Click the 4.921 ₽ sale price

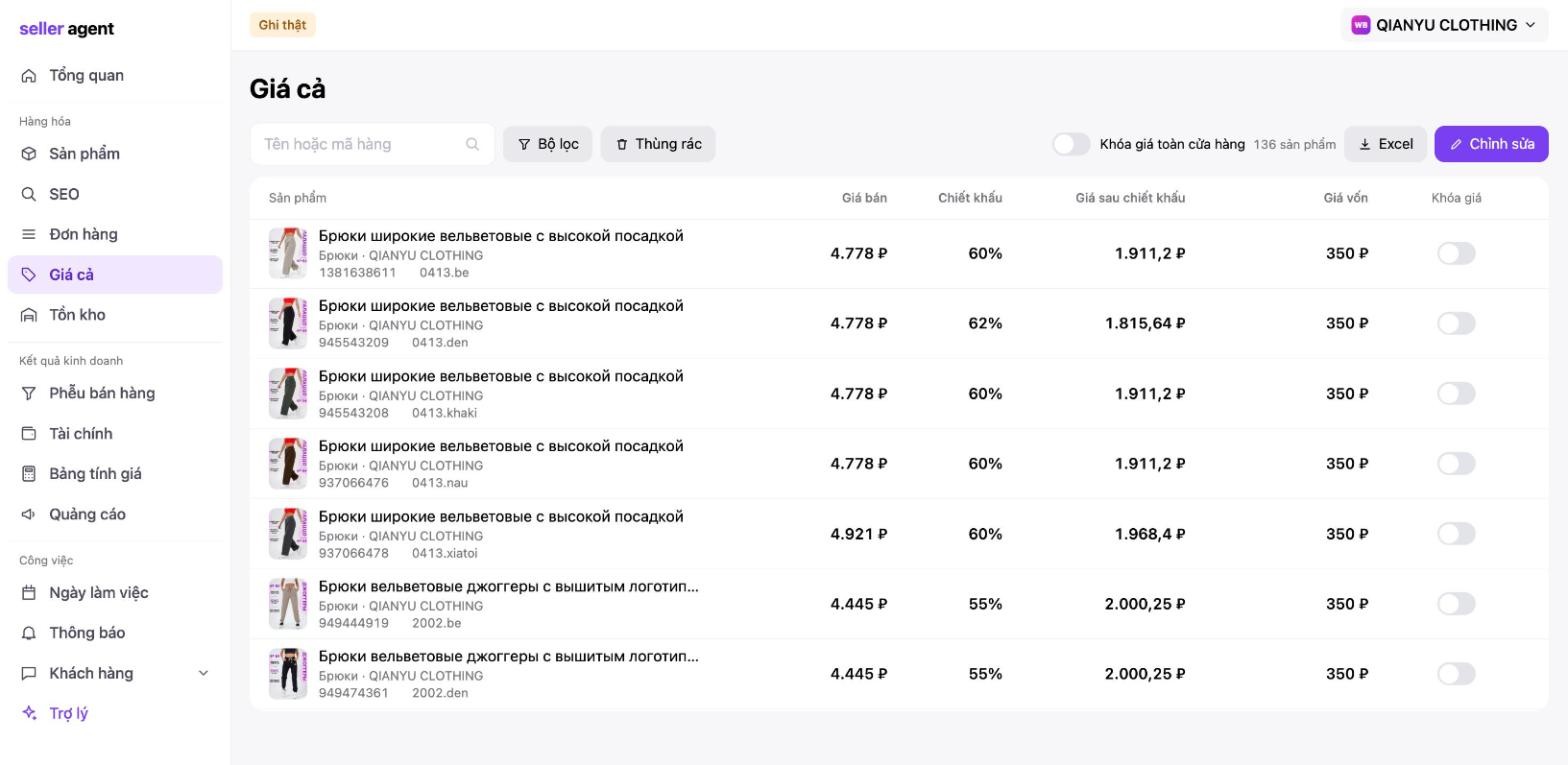coord(859,534)
